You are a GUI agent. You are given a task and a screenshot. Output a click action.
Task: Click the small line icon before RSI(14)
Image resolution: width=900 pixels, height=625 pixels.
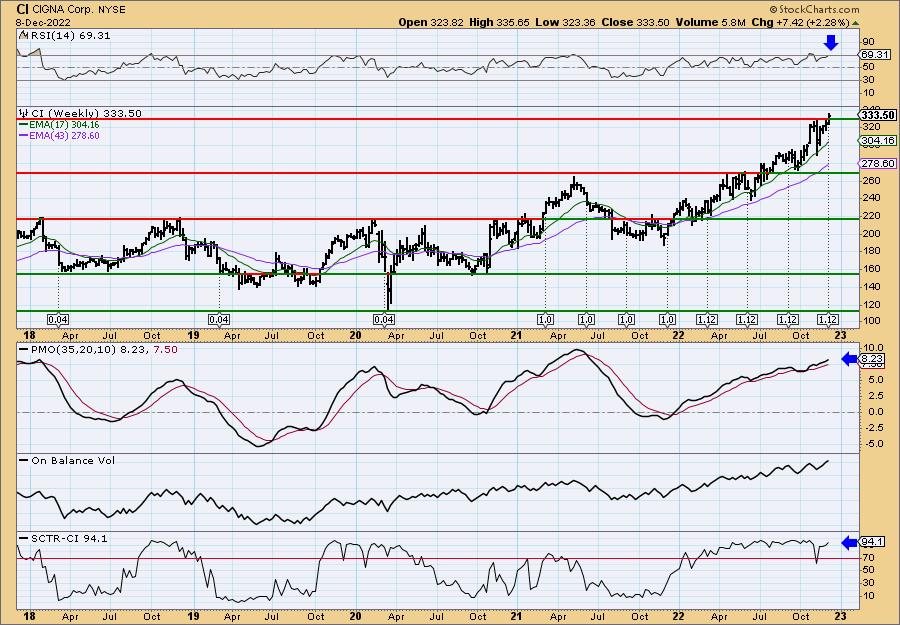coord(22,36)
